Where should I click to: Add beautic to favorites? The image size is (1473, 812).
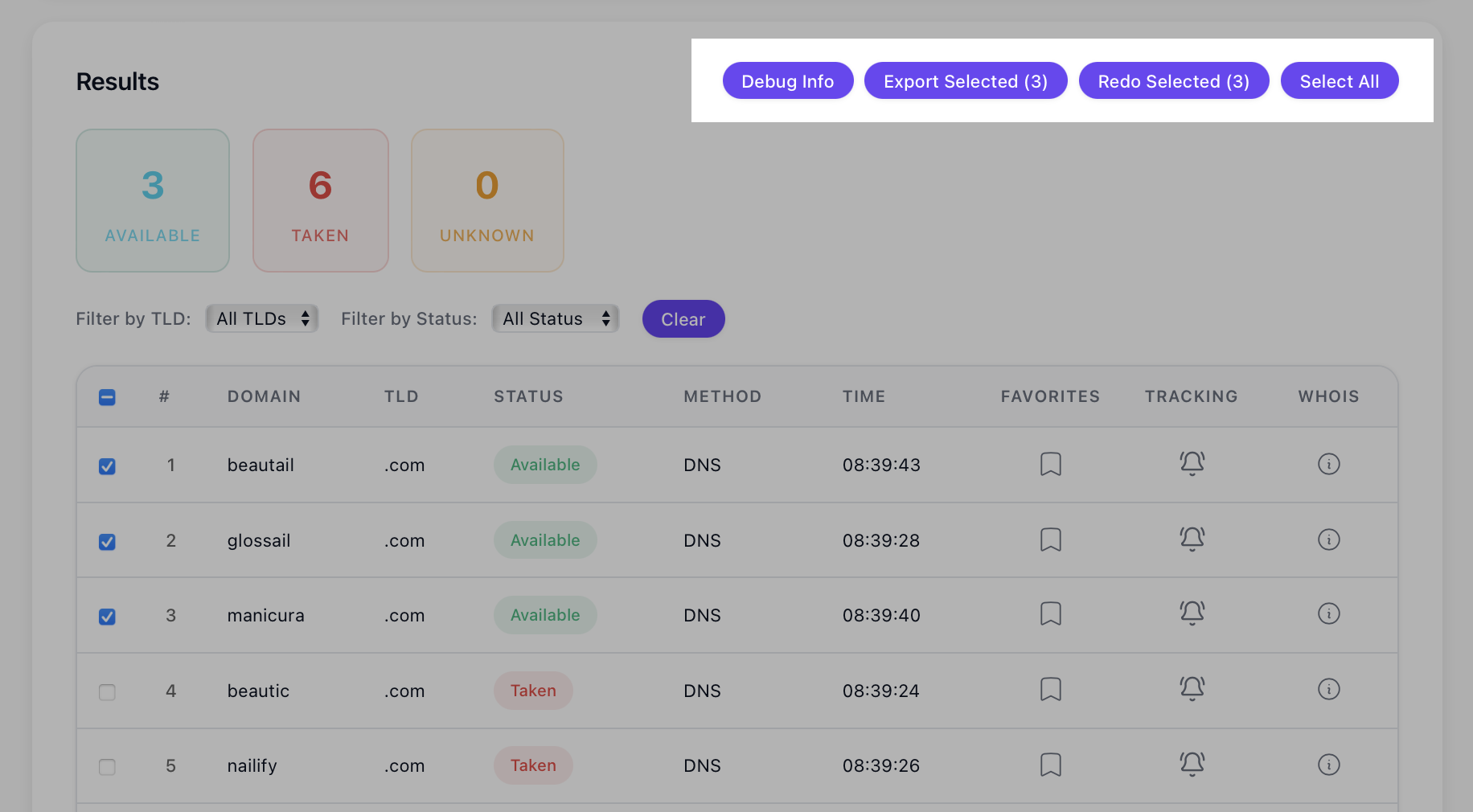tap(1050, 689)
